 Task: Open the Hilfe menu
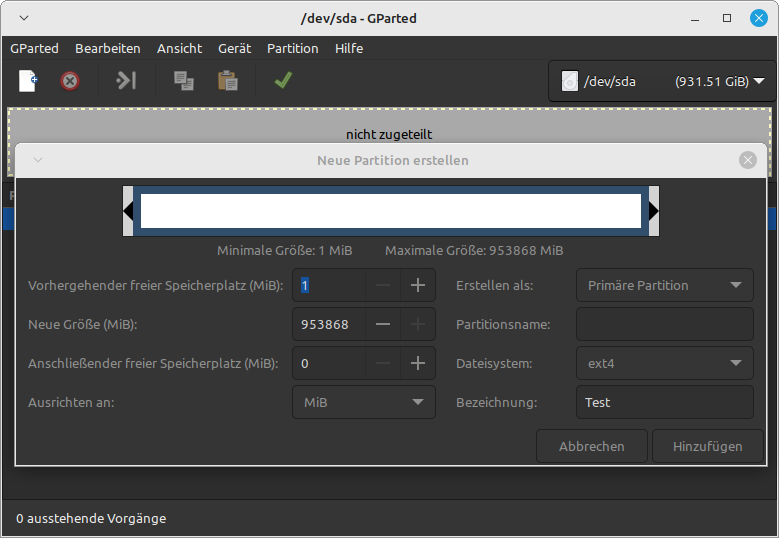click(349, 48)
